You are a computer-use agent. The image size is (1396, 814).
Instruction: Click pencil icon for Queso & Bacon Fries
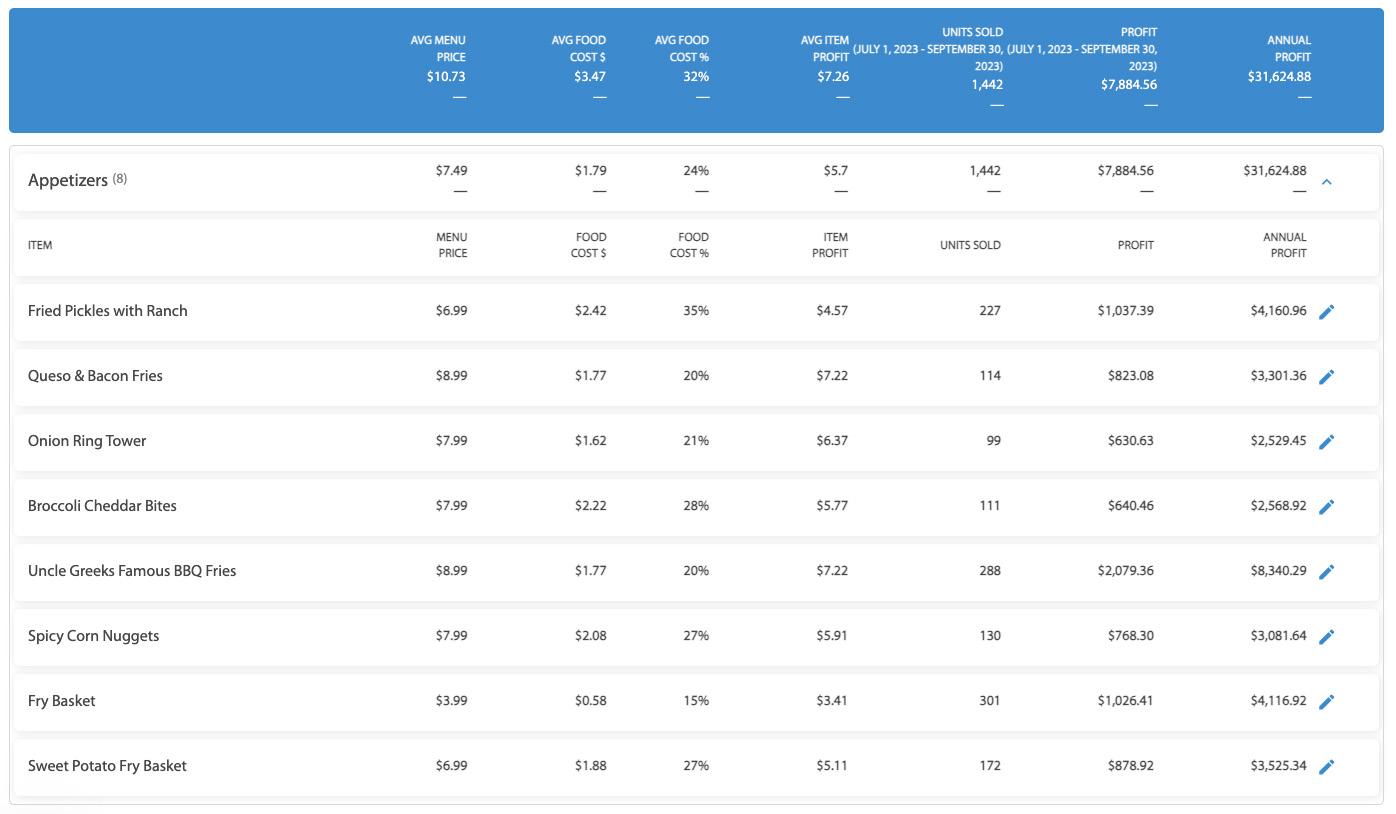1326,377
